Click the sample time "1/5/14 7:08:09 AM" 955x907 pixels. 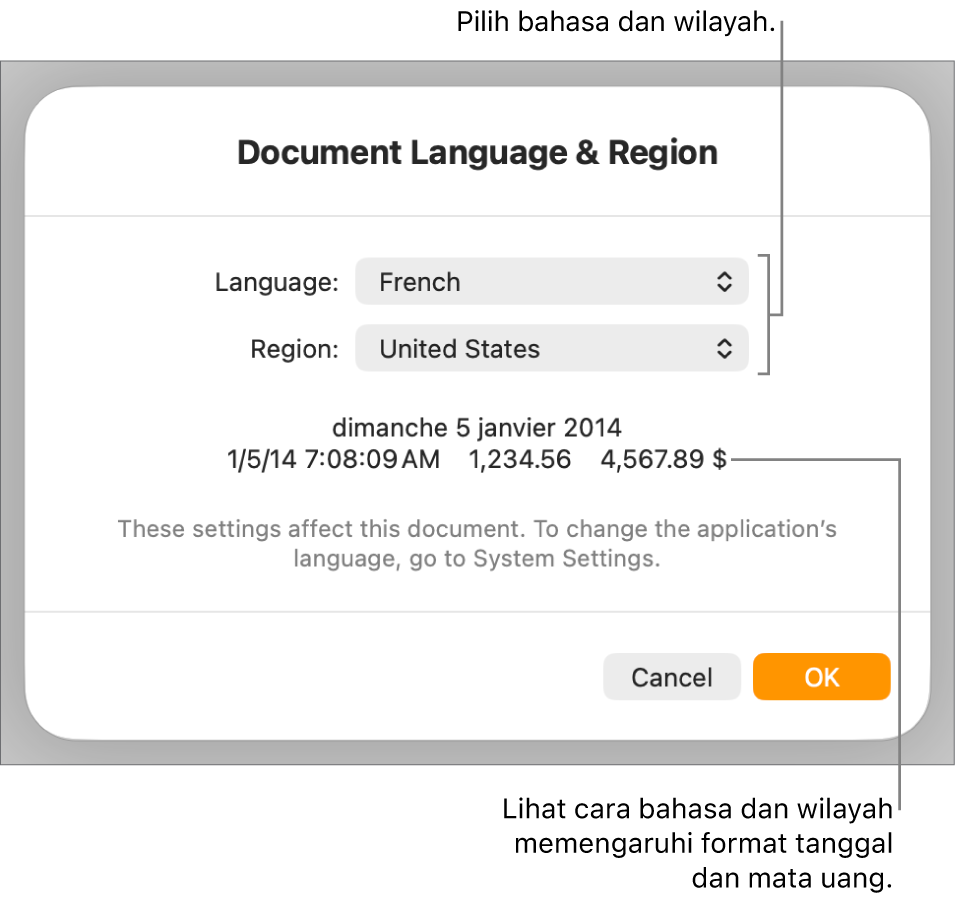(333, 459)
